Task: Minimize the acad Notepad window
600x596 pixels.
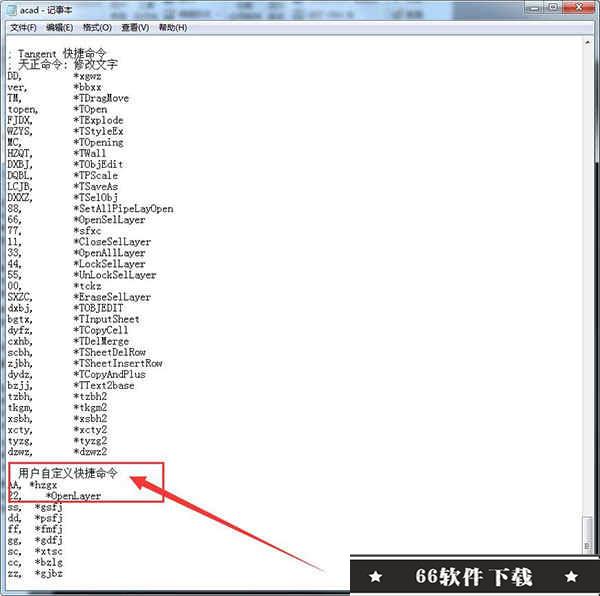Action: [535, 8]
